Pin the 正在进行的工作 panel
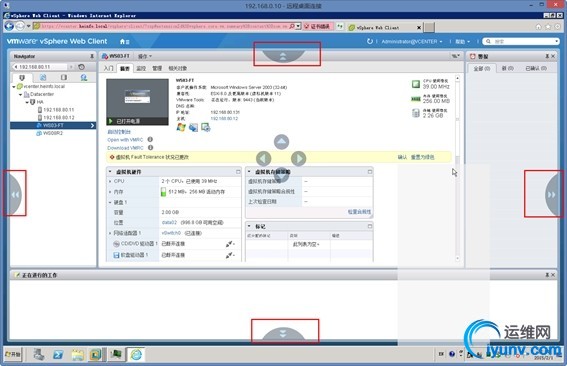This screenshot has width=567, height=366. (547, 275)
